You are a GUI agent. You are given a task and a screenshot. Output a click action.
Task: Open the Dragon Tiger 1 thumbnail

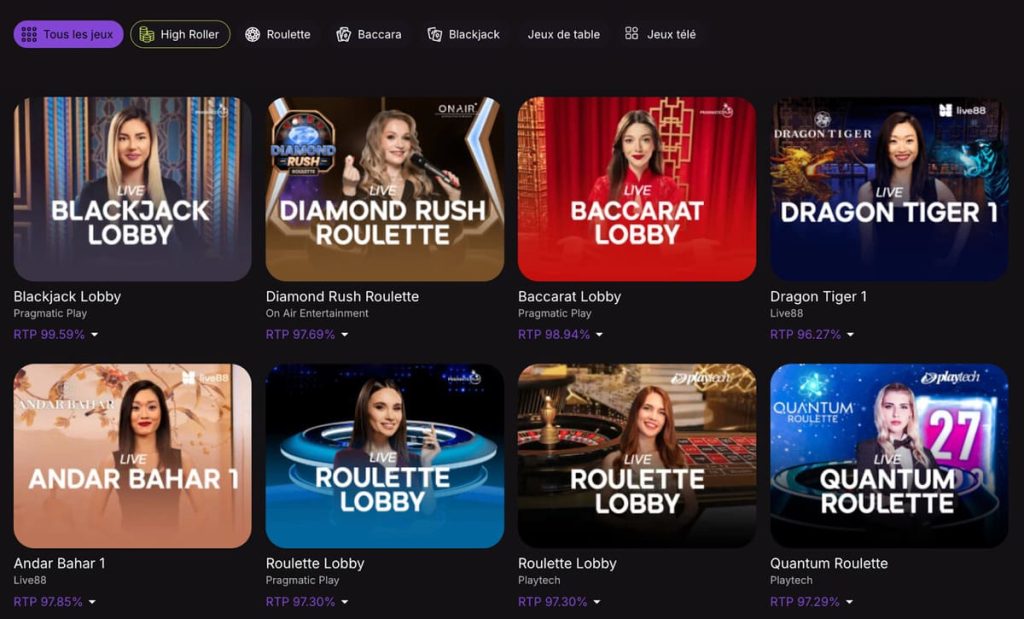889,189
